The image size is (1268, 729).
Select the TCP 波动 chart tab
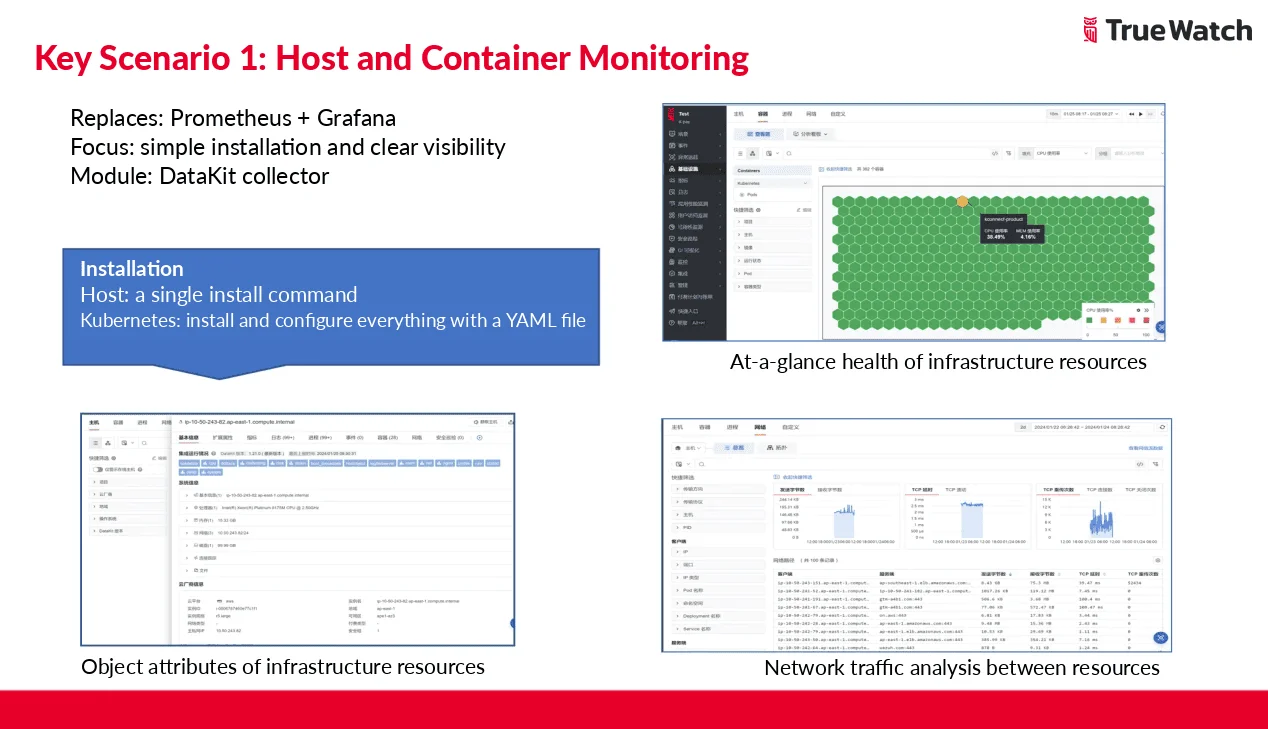click(955, 490)
